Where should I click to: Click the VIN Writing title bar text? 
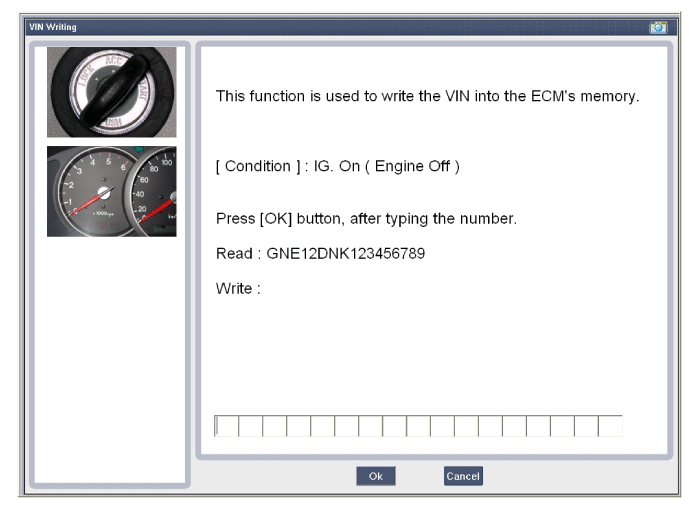pos(53,27)
